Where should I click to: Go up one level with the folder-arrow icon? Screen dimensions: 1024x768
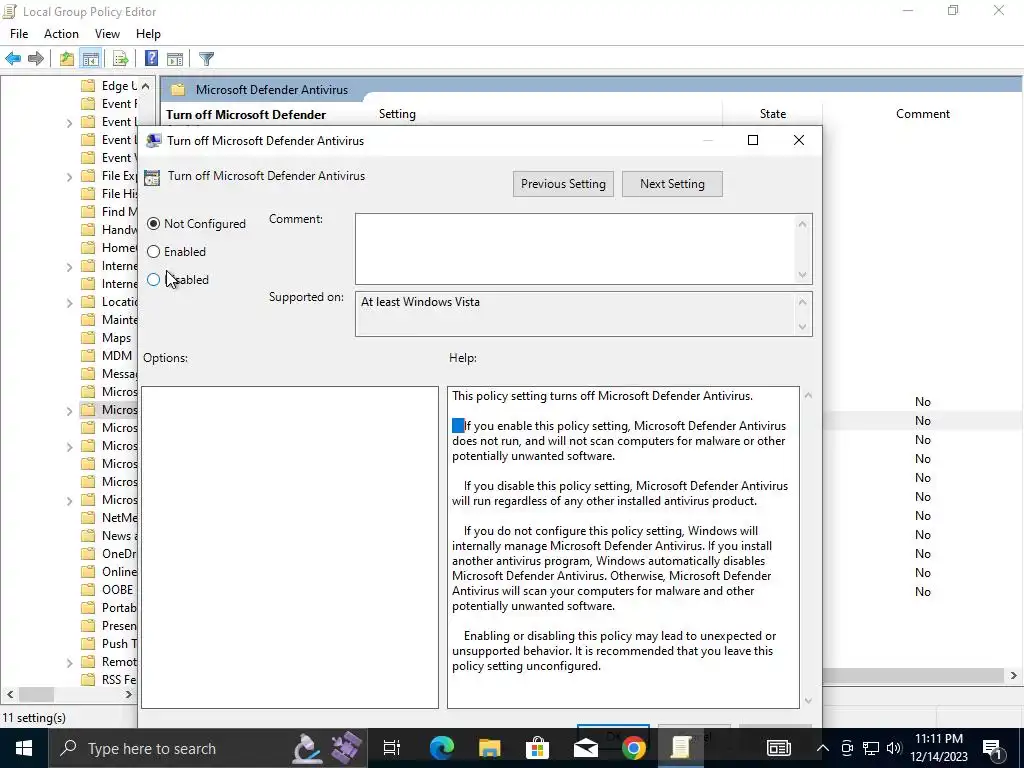(66, 59)
